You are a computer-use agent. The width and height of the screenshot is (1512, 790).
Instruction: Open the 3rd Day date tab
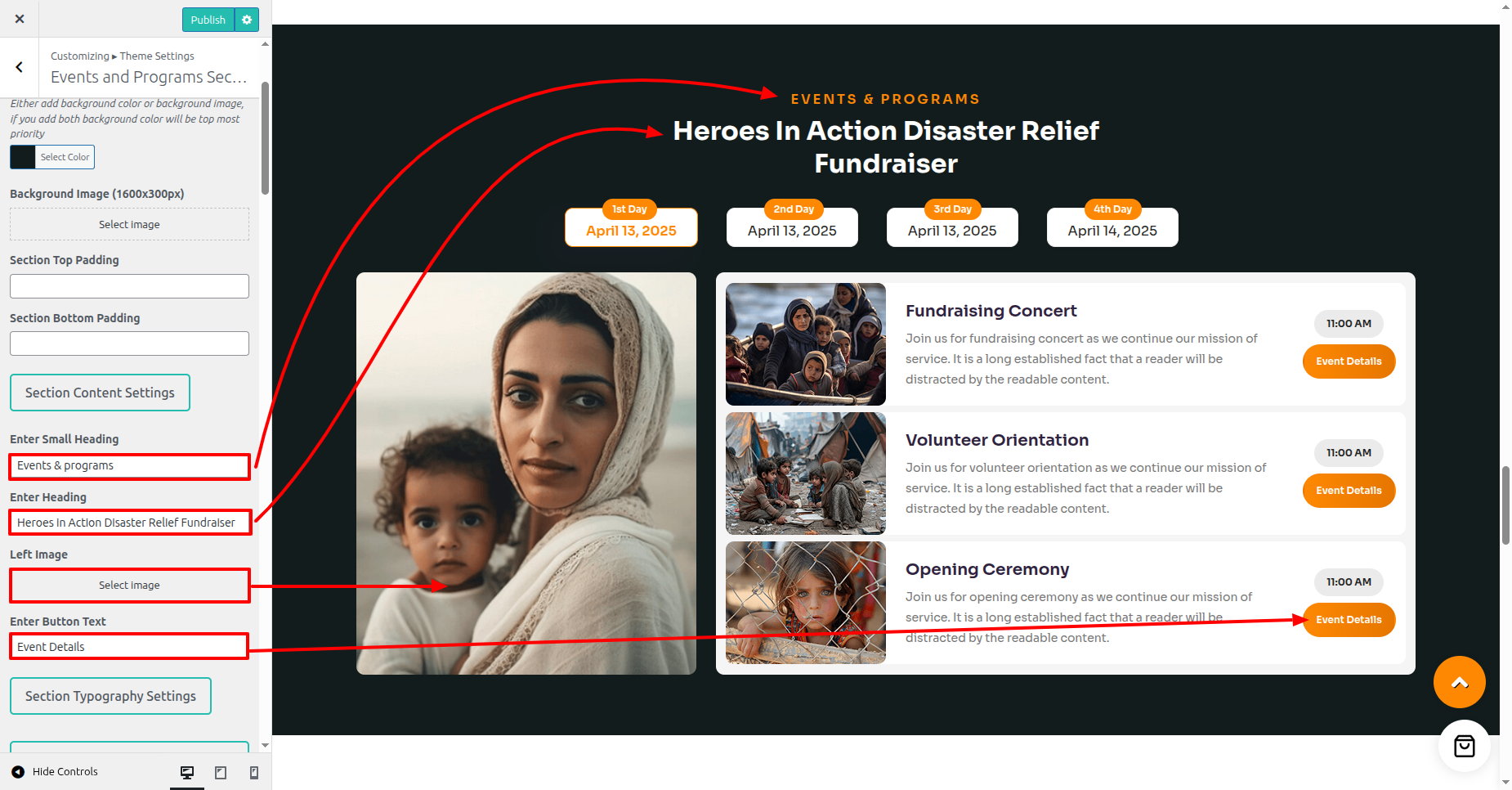click(952, 225)
